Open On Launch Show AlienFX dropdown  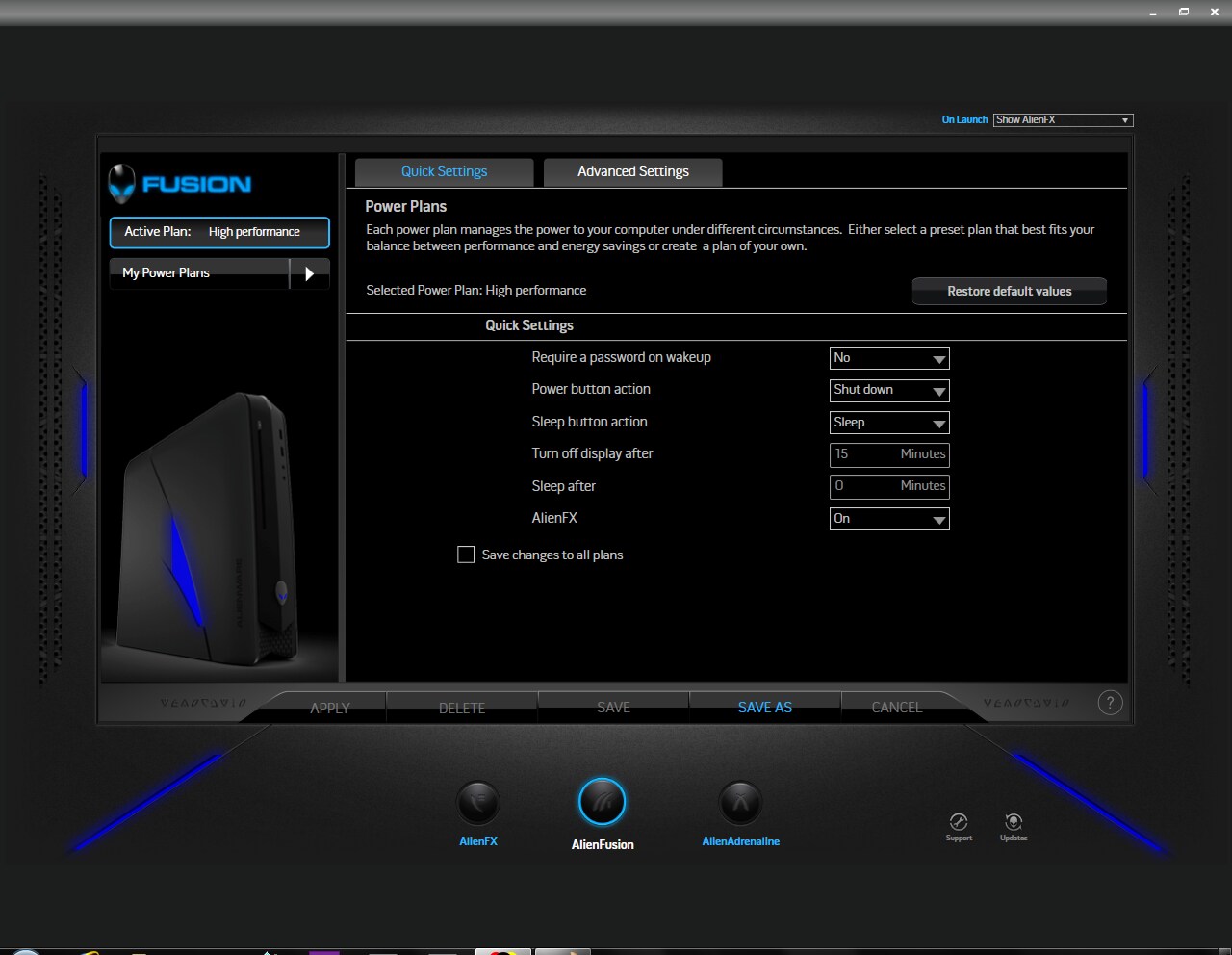(x=1064, y=120)
